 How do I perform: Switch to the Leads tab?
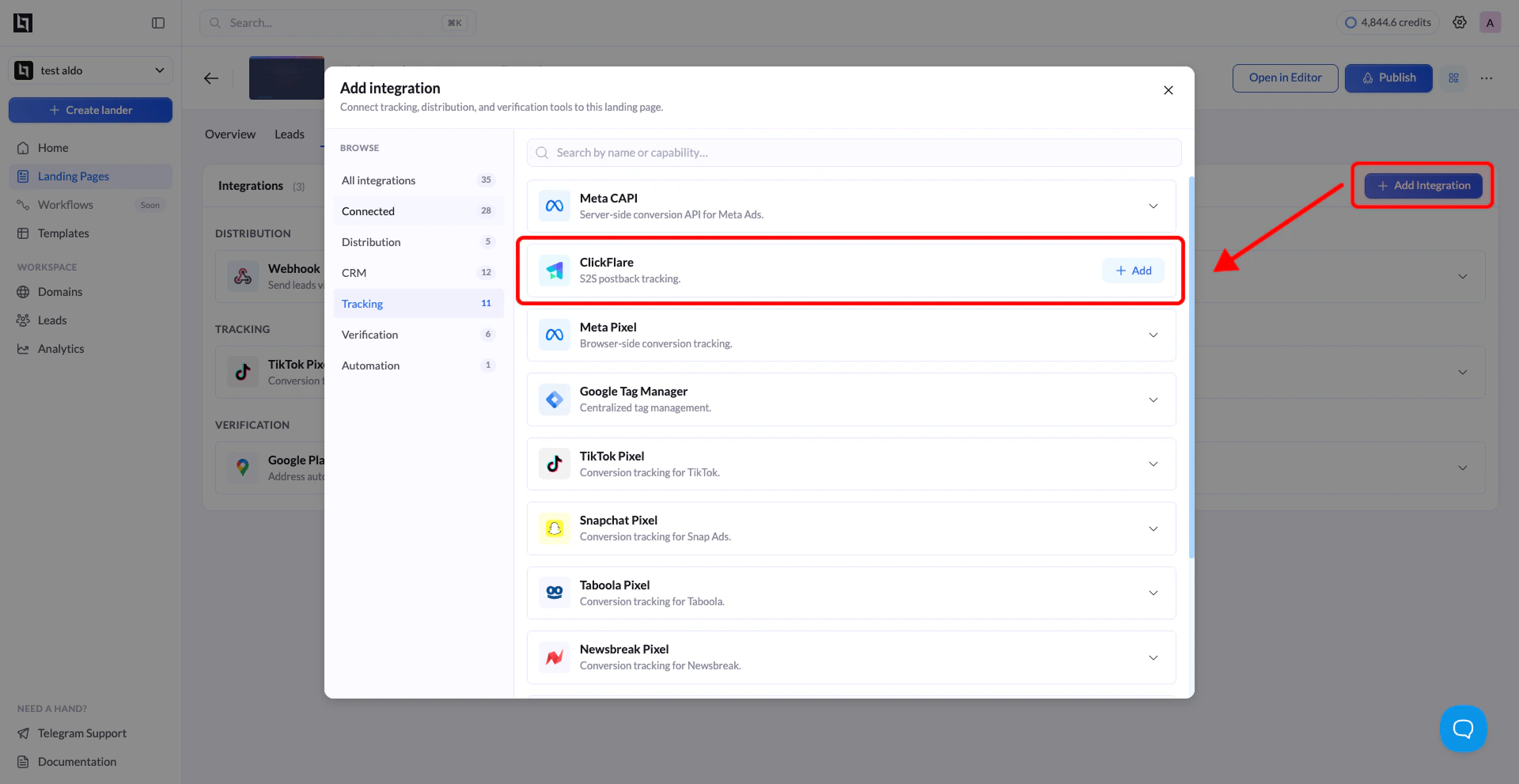290,134
